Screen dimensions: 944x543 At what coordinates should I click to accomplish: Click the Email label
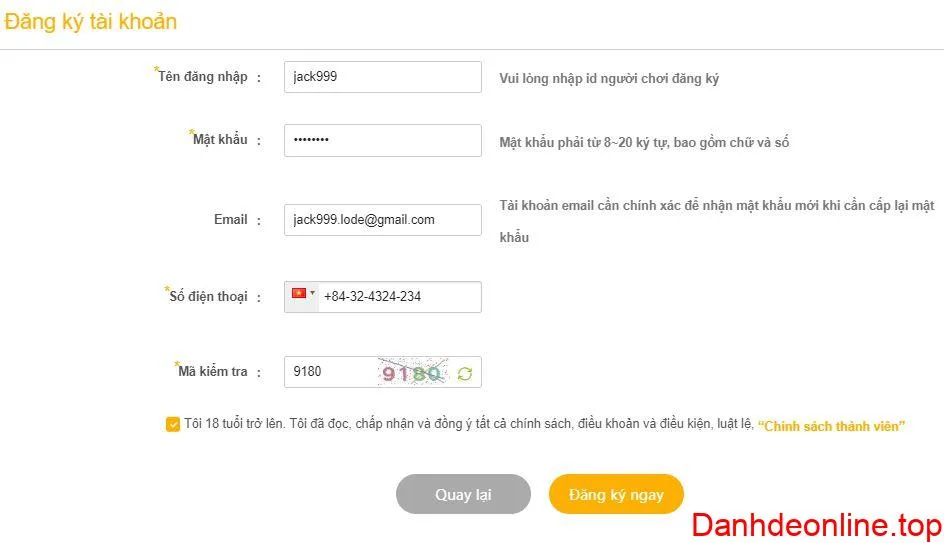[231, 219]
